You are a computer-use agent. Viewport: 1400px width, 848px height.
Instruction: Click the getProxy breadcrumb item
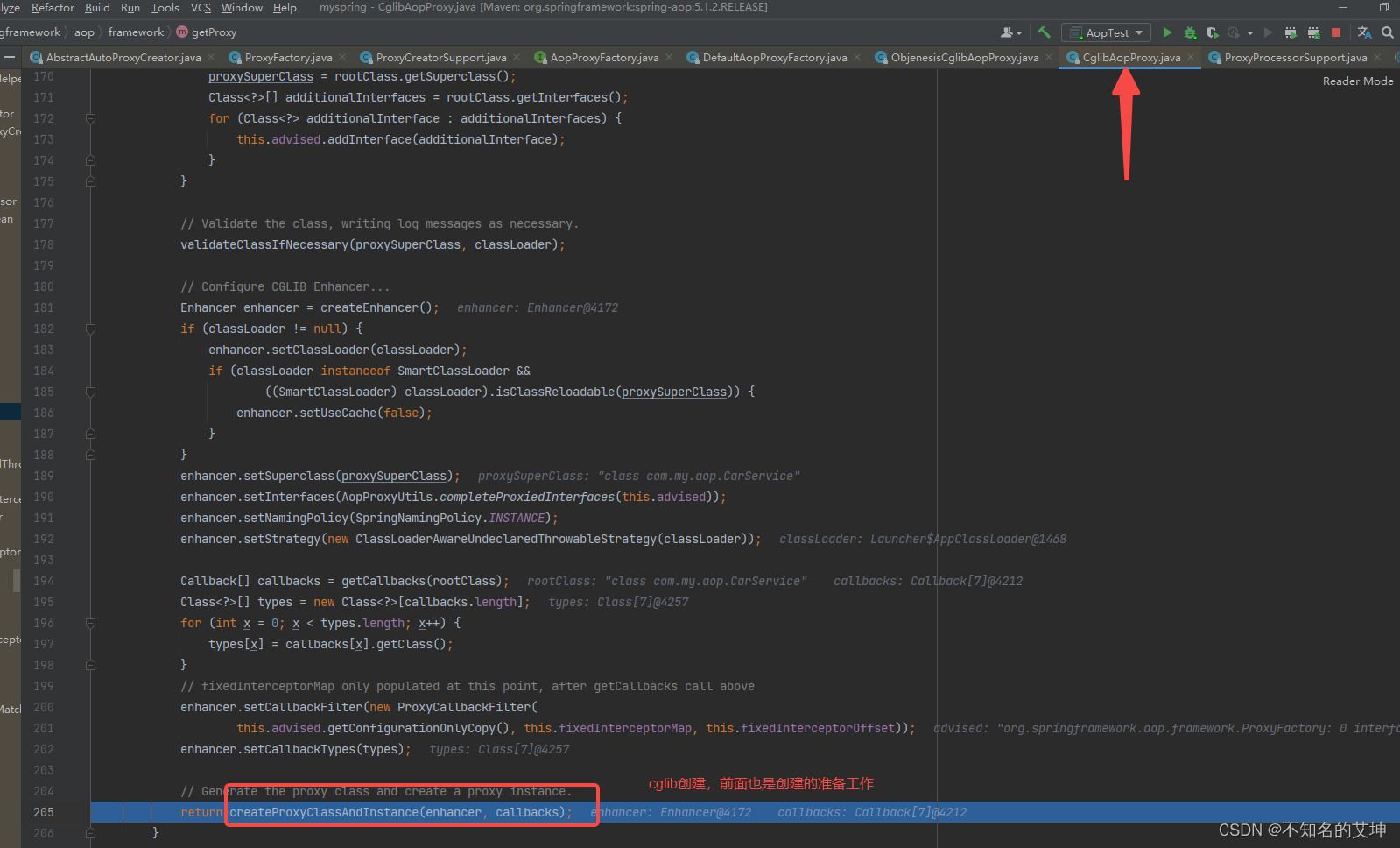(x=214, y=32)
